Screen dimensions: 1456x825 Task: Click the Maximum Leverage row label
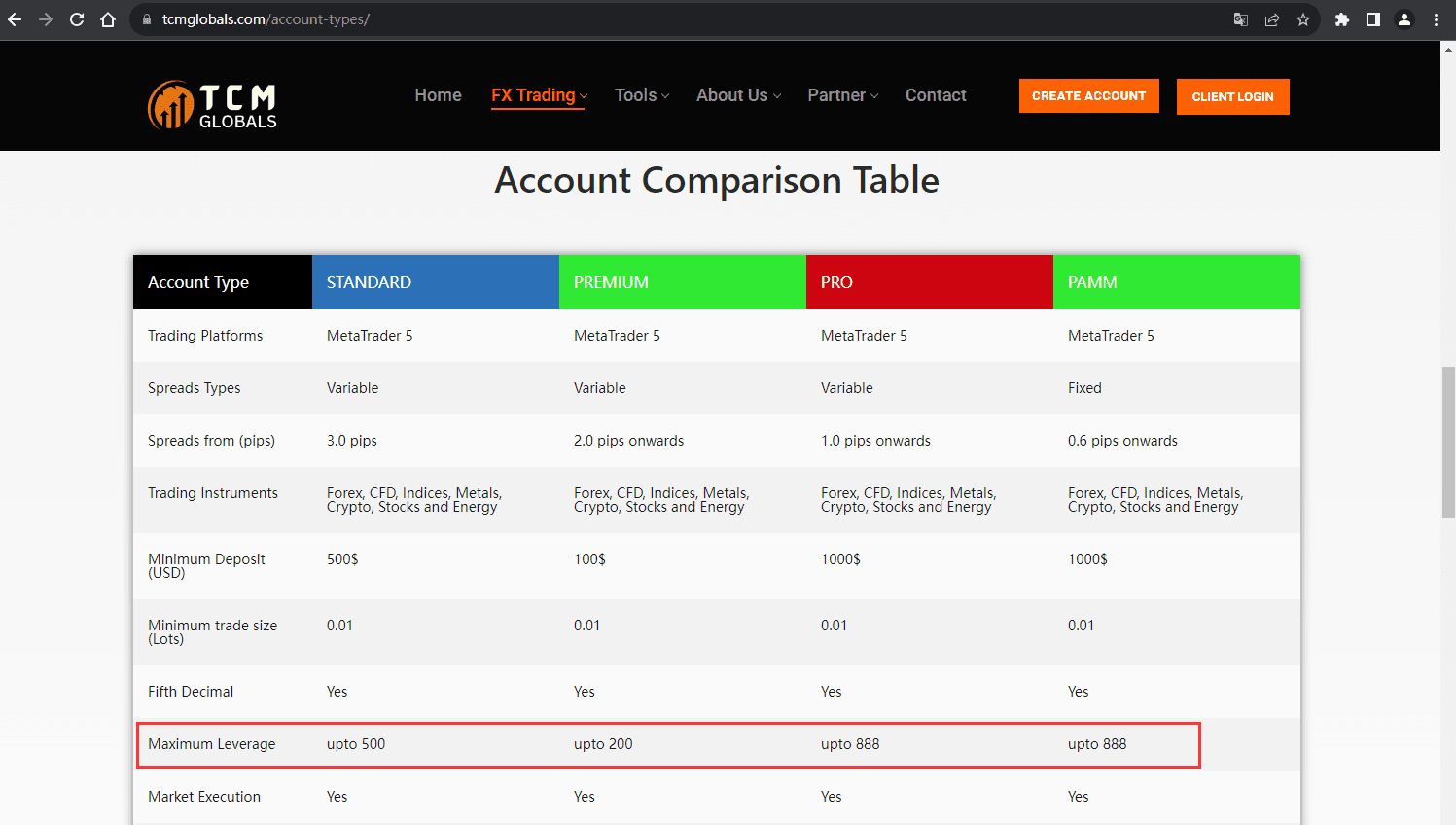pos(212,744)
